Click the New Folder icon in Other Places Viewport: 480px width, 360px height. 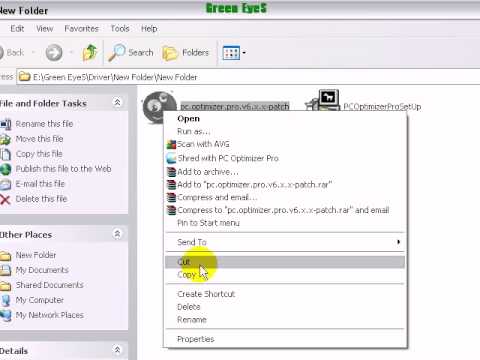(5, 256)
